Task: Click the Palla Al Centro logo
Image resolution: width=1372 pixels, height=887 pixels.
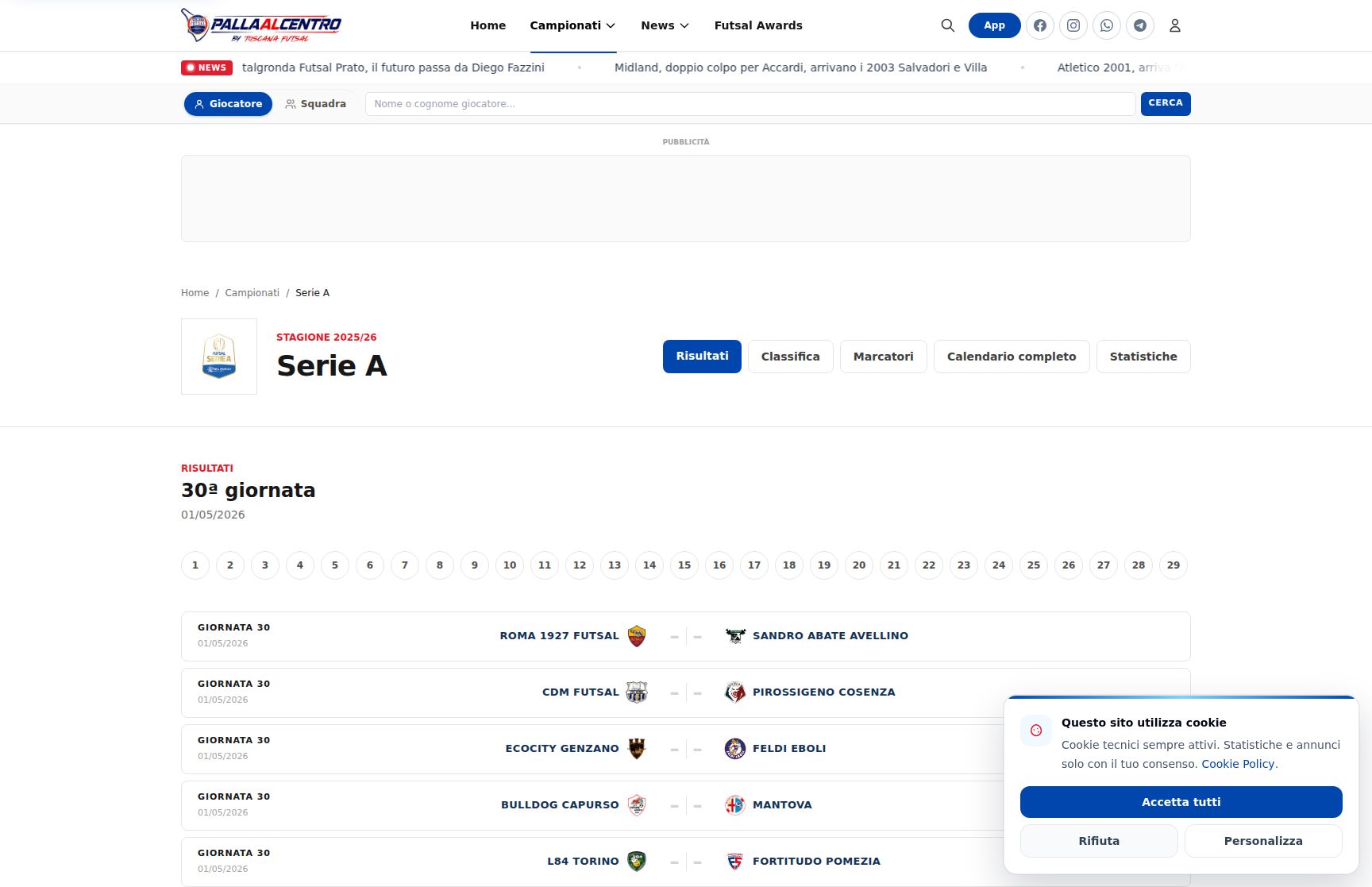Action: (x=261, y=25)
